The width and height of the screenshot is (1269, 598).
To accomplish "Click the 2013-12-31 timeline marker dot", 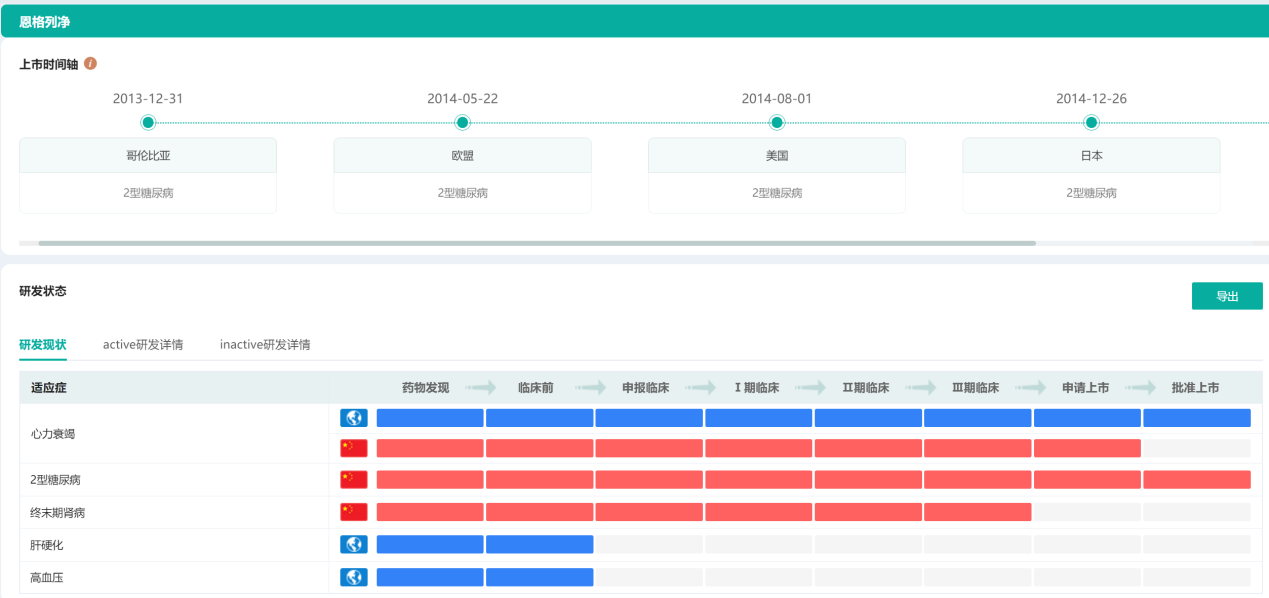I will click(x=148, y=123).
